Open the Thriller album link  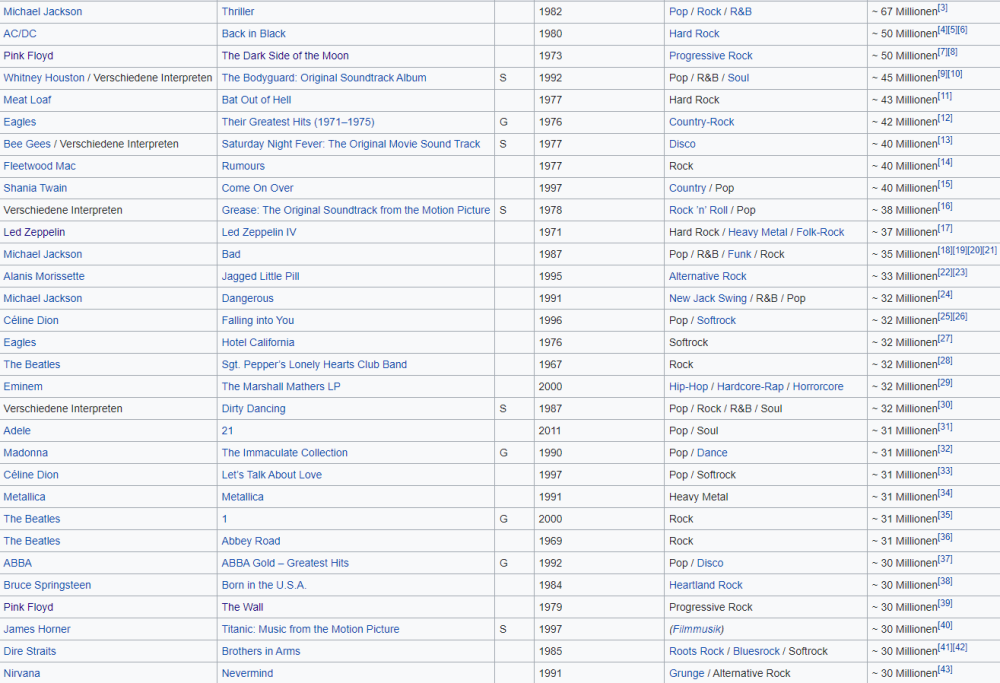click(238, 12)
